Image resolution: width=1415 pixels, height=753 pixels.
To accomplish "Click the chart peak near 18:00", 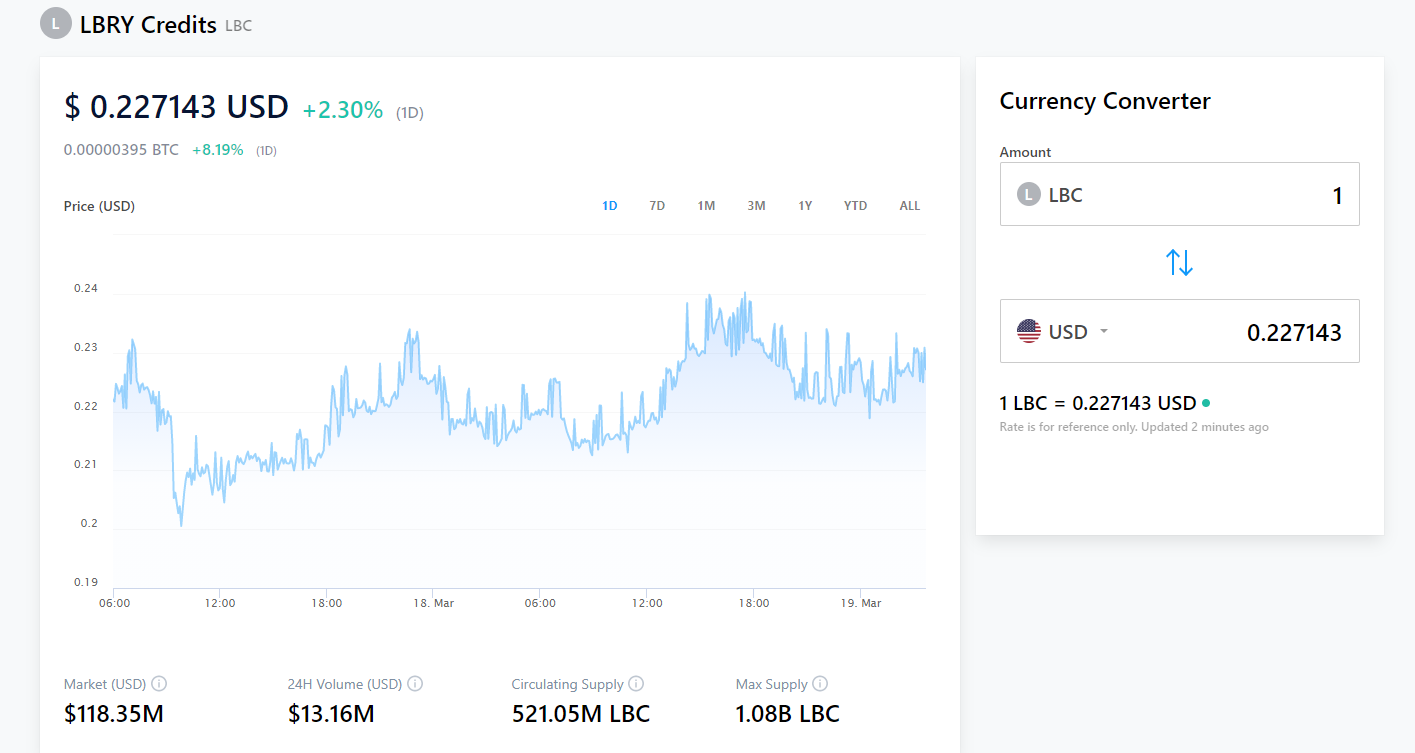I will [x=744, y=294].
